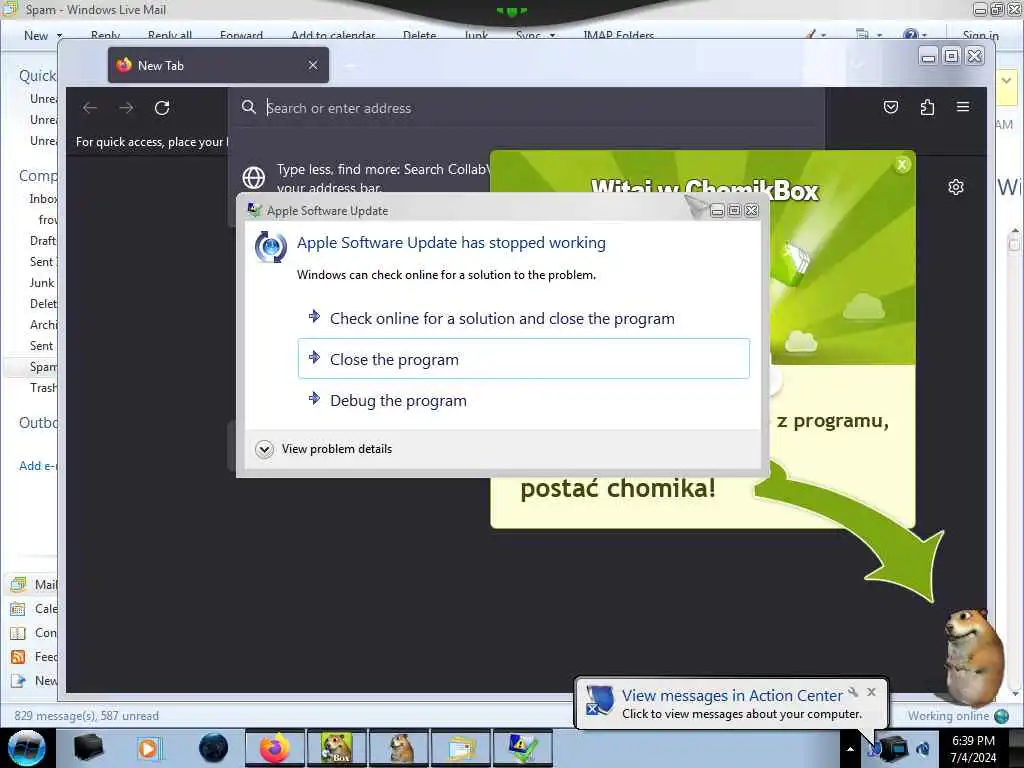The width and height of the screenshot is (1024, 768).
Task: Switch to Calendar view in Live Mail
Action: (x=33, y=609)
